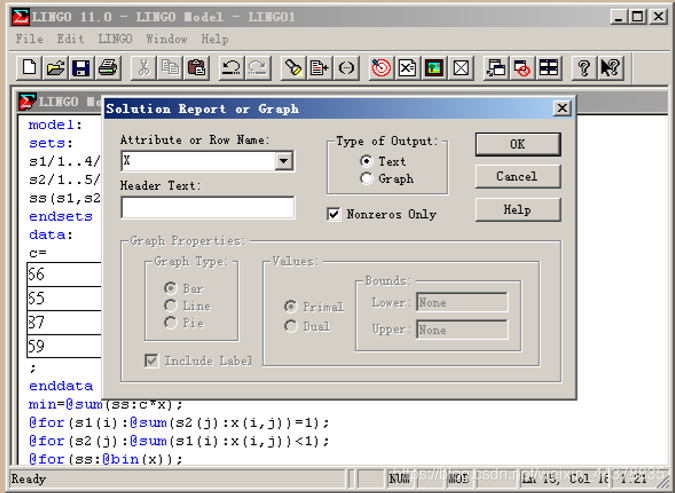Select the Pie graph type radio

tap(170, 322)
